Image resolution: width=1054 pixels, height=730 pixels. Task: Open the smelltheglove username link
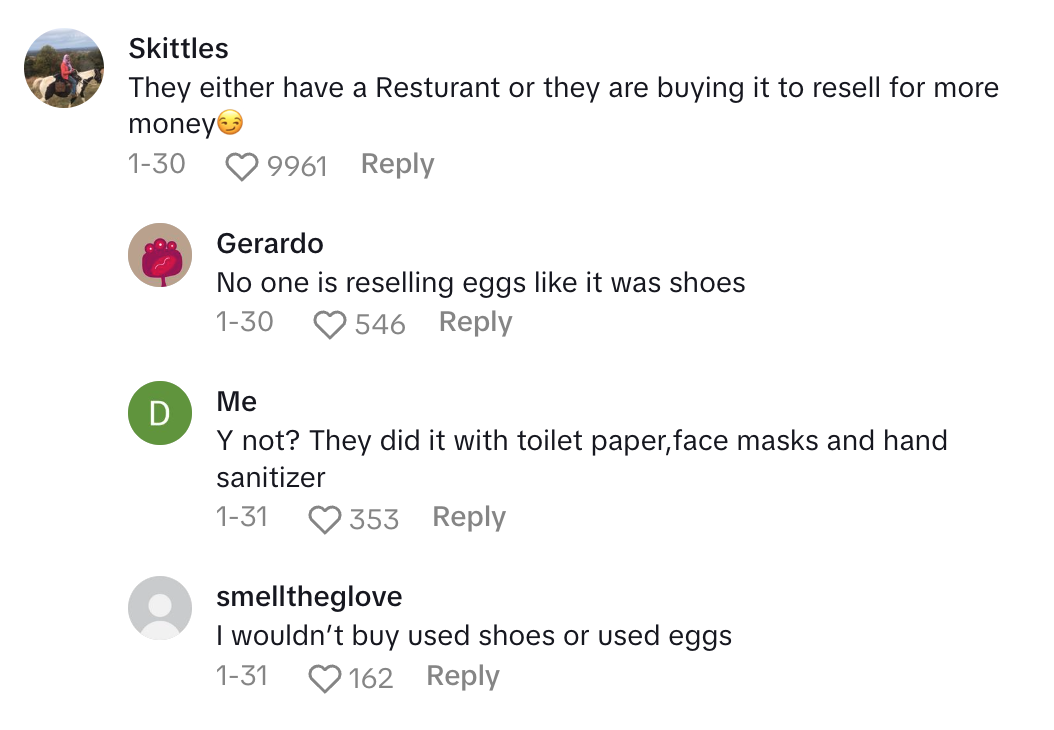309,597
